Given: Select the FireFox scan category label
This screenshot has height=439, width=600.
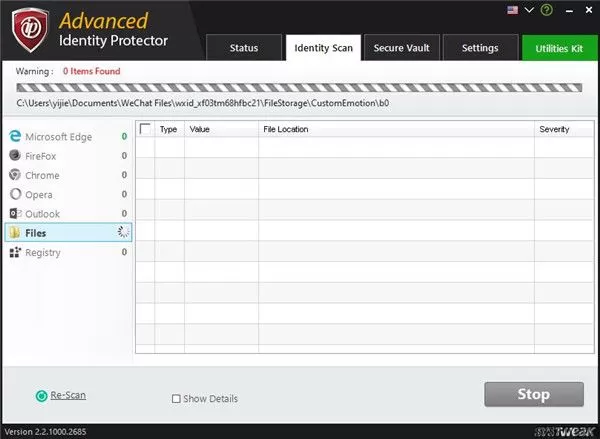Looking at the screenshot, I should 41,156.
